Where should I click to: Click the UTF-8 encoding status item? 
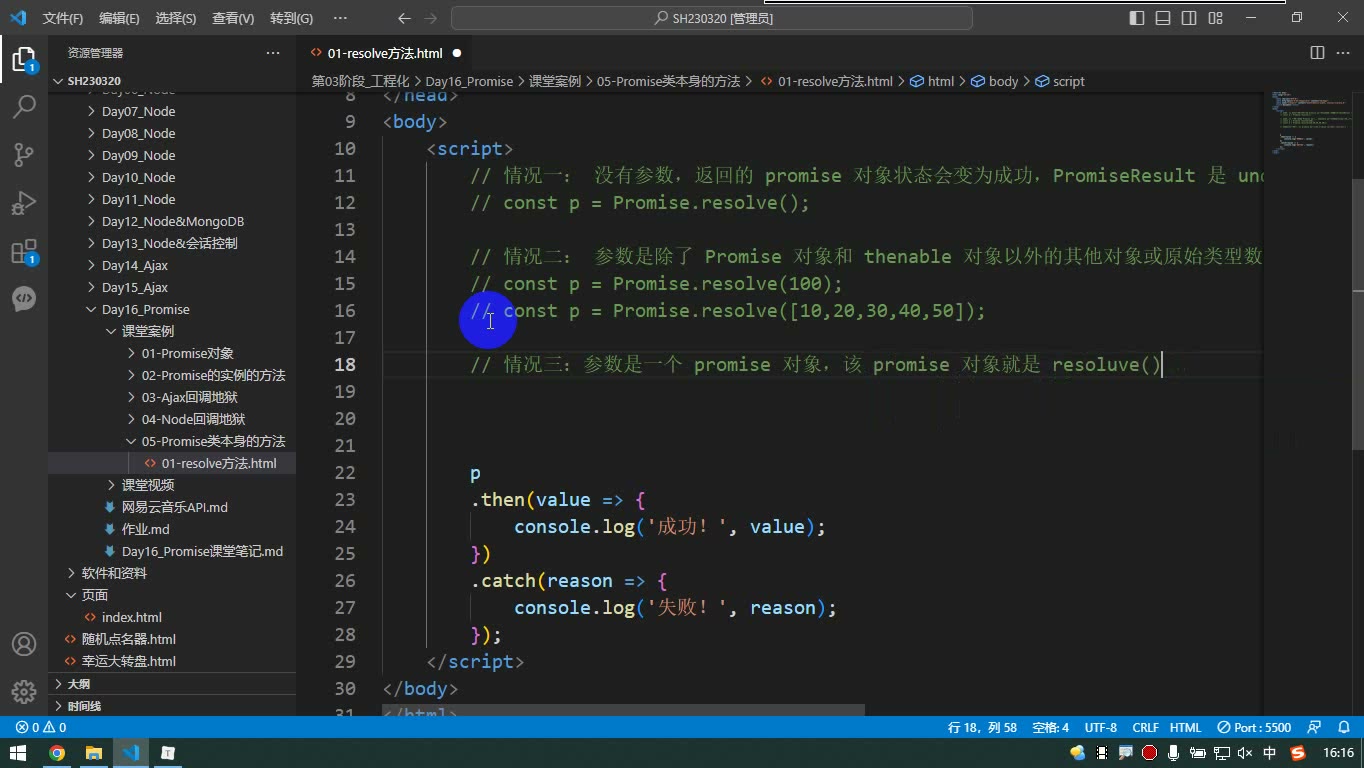point(1100,727)
